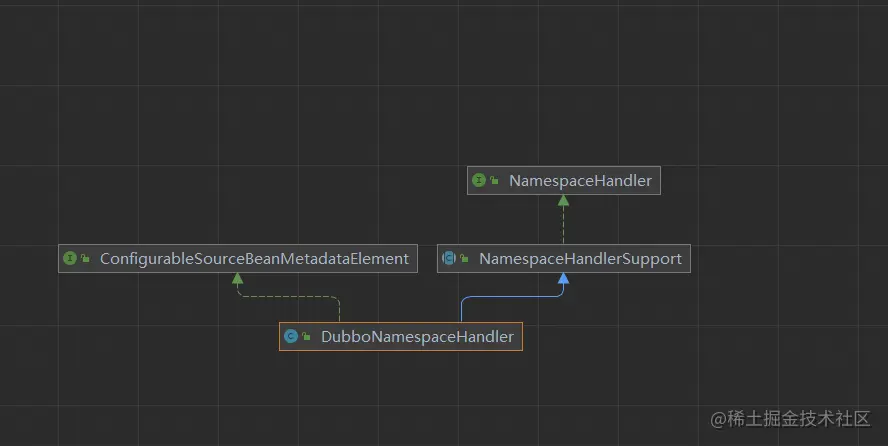
Task: Click abstract class icon of NamespaceHandlerSupport
Action: pyautogui.click(x=449, y=259)
